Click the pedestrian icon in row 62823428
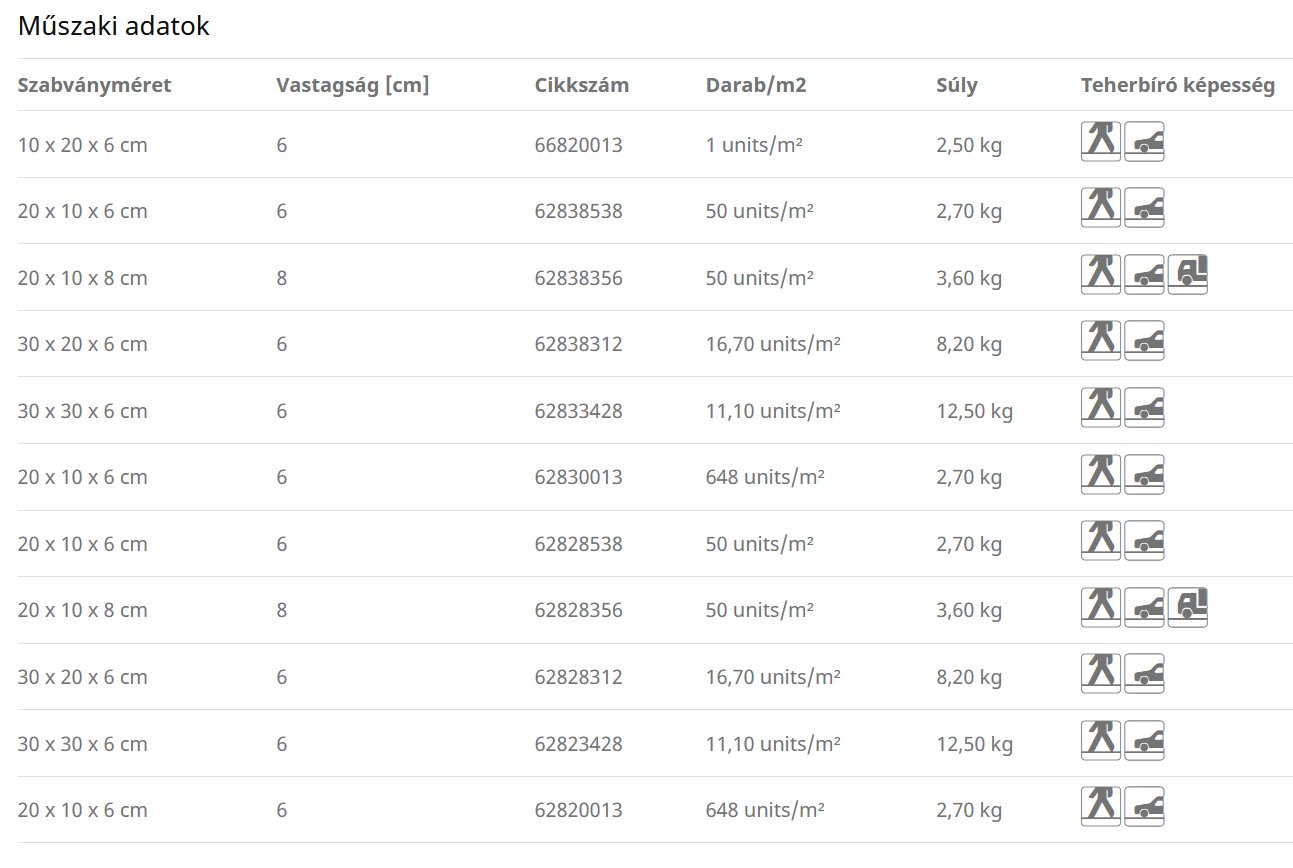 (x=1101, y=740)
